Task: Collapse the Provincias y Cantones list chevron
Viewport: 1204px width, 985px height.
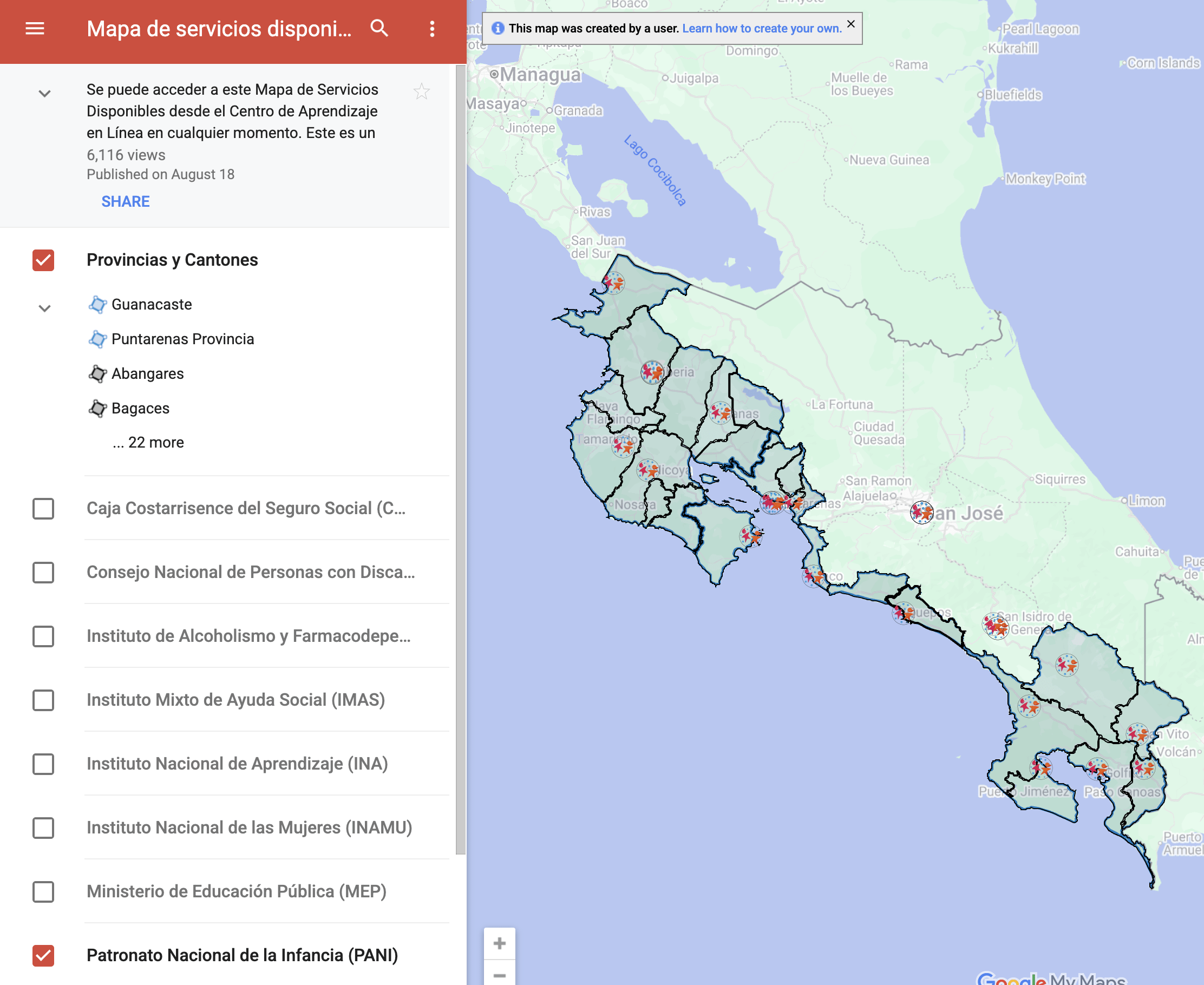Action: pyautogui.click(x=44, y=308)
